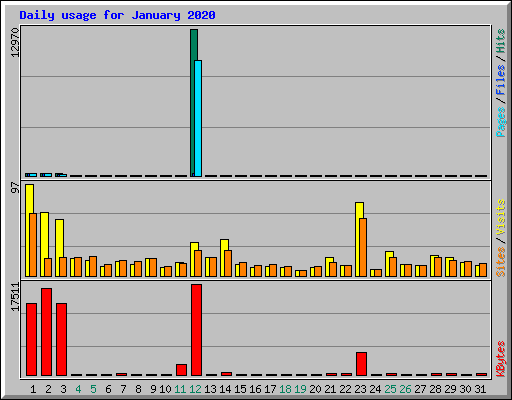Screen dimensions: 512x400
Task: Click day label 31 on the x-axis
Action: coord(480,389)
